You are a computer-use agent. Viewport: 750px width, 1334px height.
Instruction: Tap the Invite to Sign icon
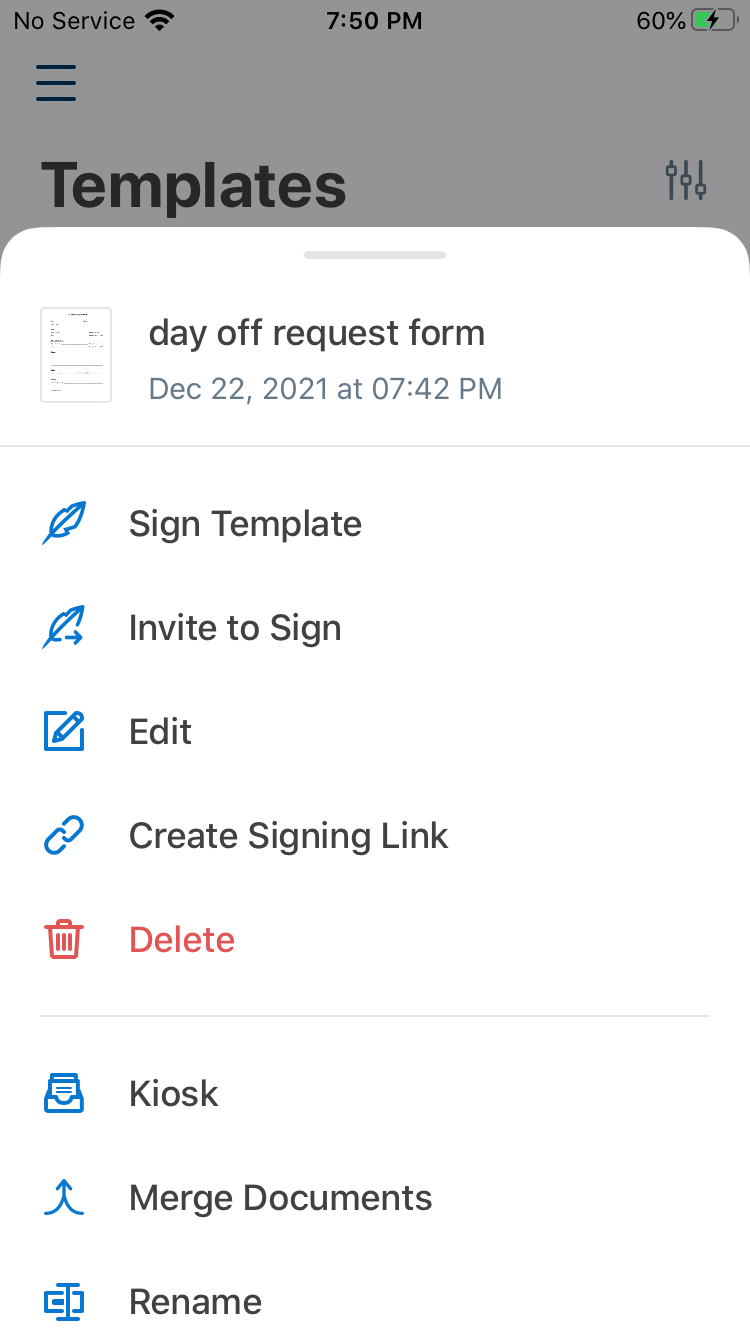tap(64, 628)
